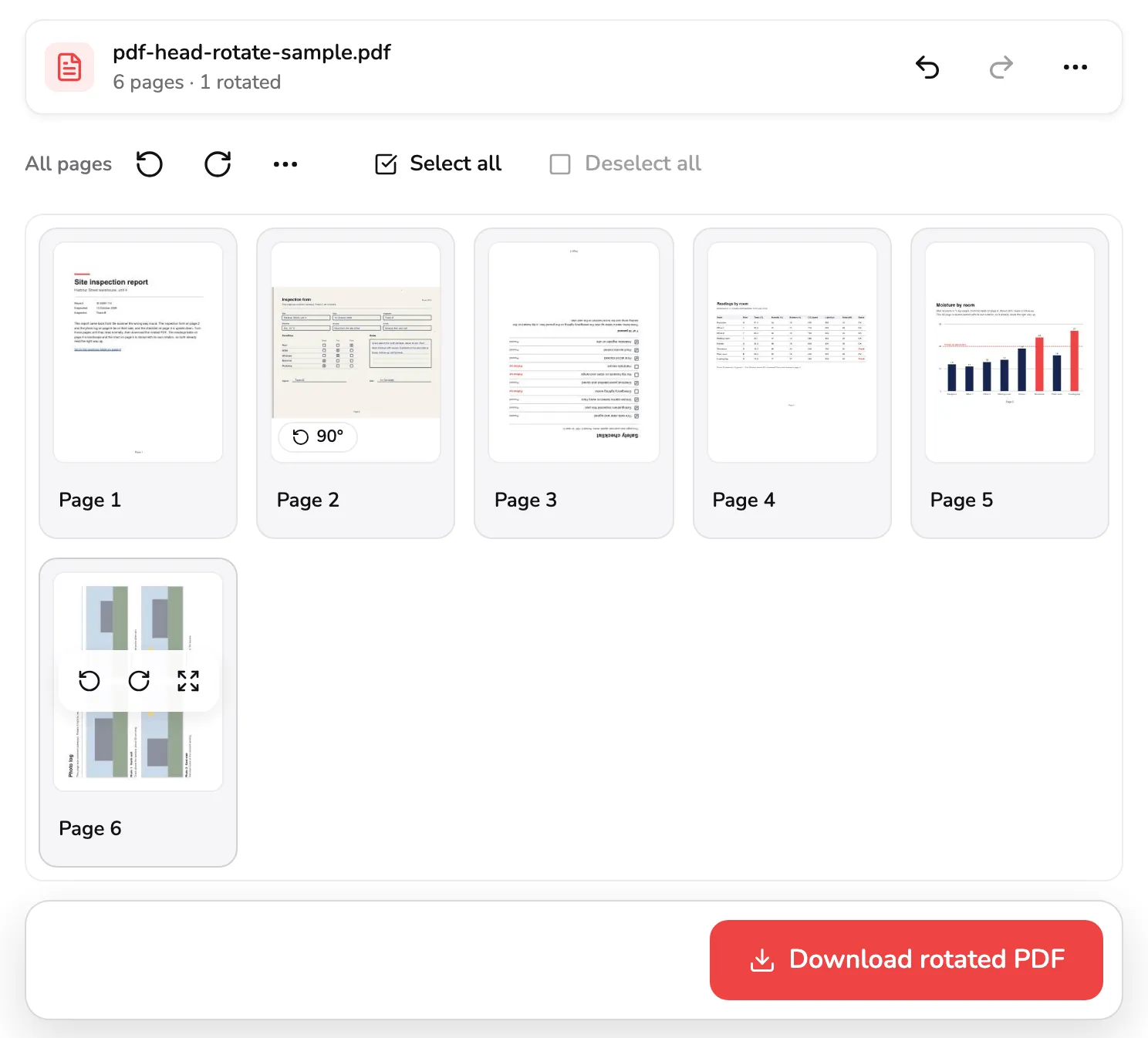Click the 'Page 1' label
The image size is (1148, 1038).
pos(90,500)
